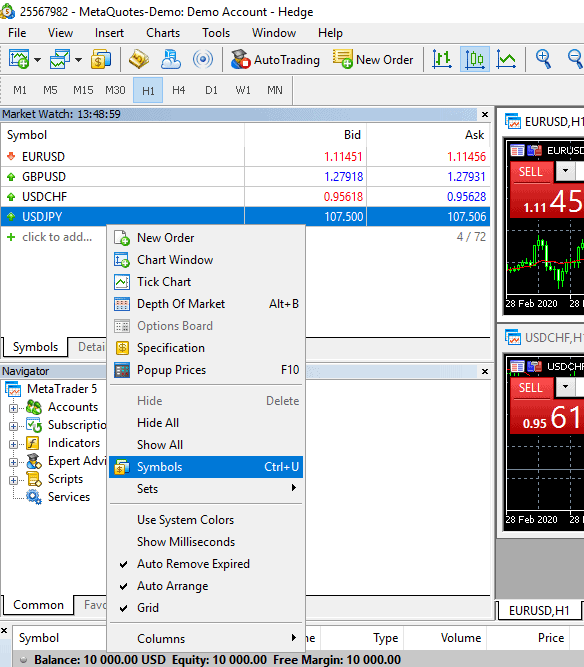Choose Chart Window in context menu
584x667 pixels.
pos(206,260)
